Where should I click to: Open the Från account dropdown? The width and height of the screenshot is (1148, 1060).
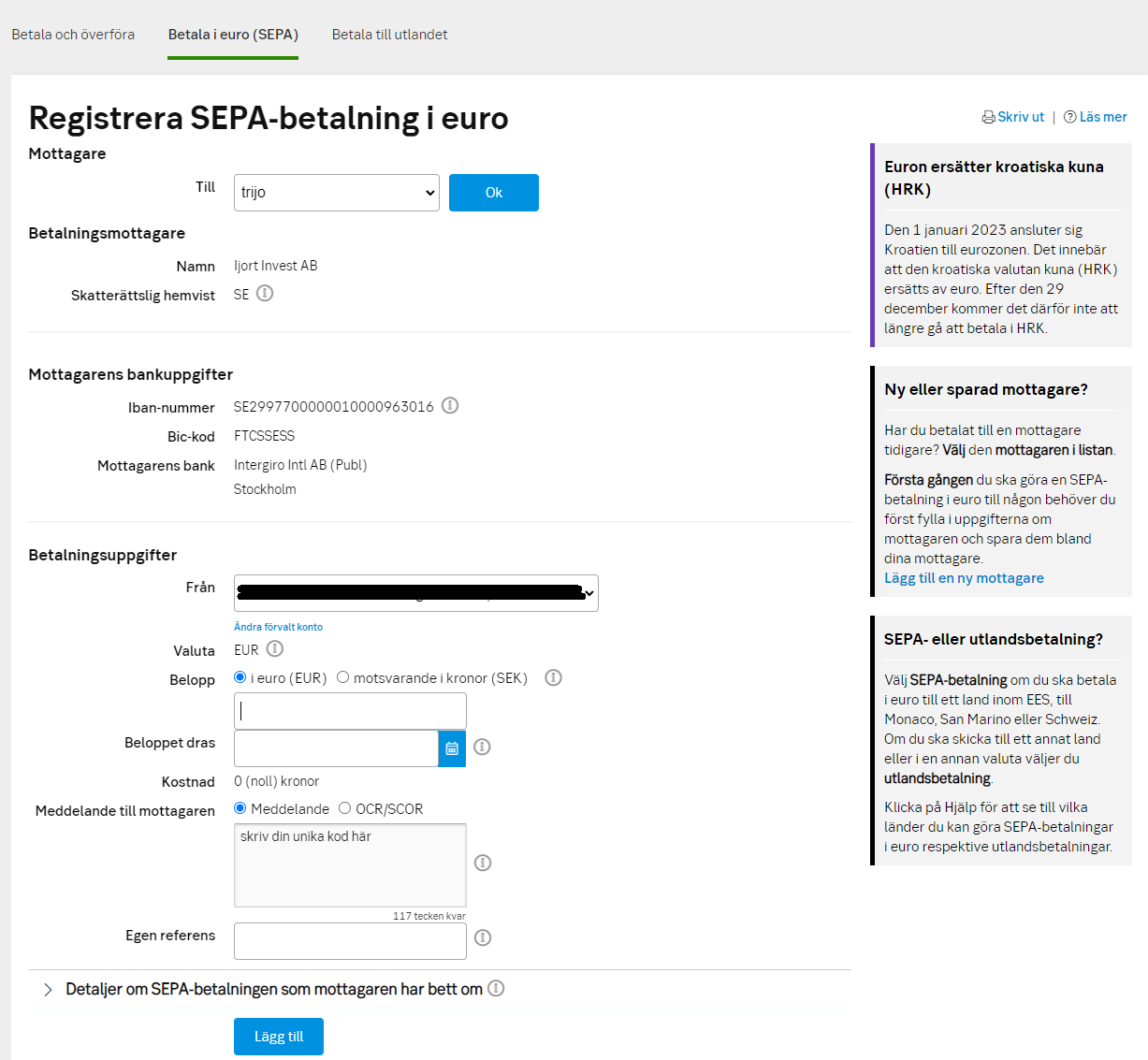pos(415,593)
